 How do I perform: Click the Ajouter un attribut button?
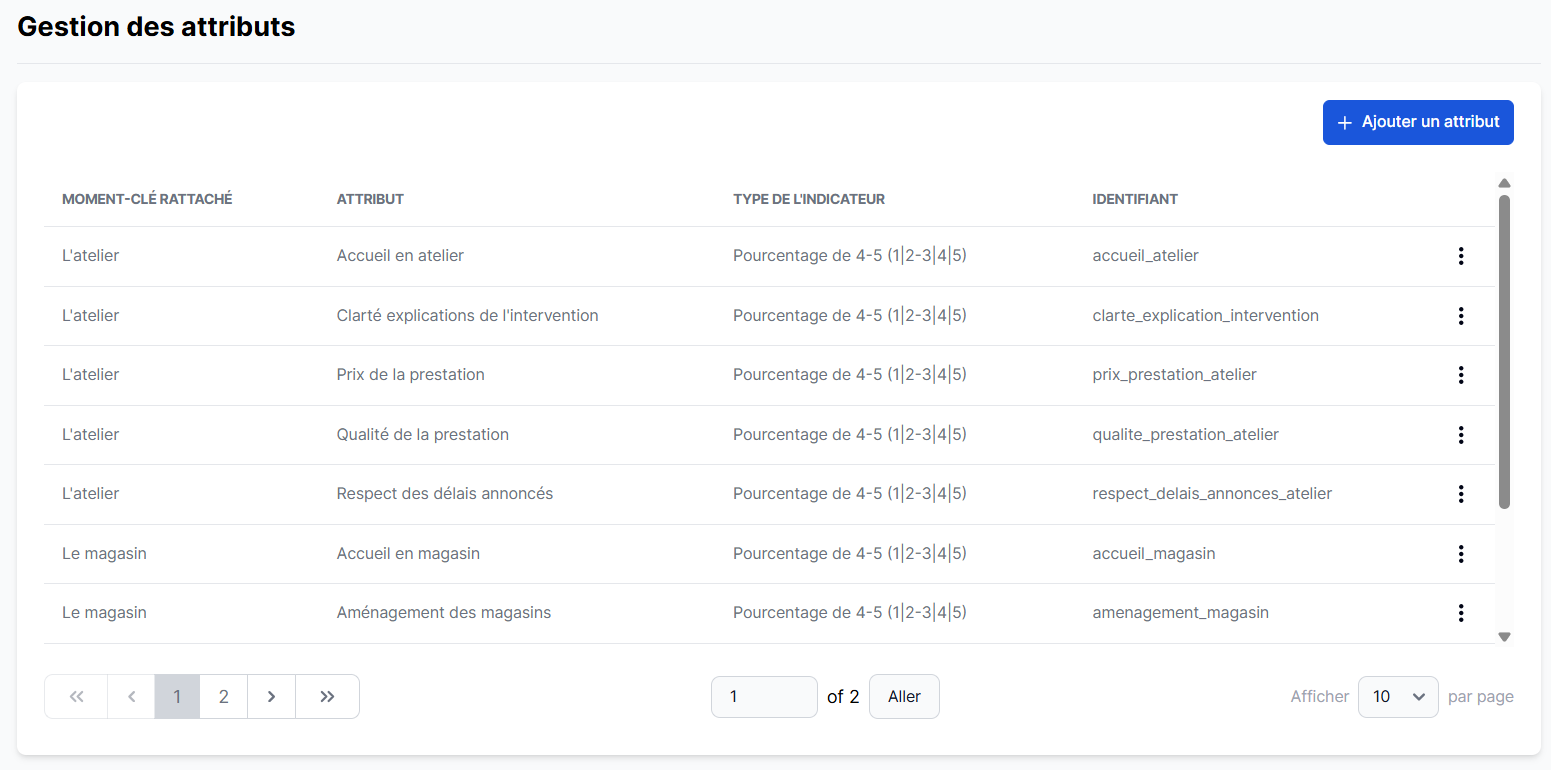pos(1417,122)
